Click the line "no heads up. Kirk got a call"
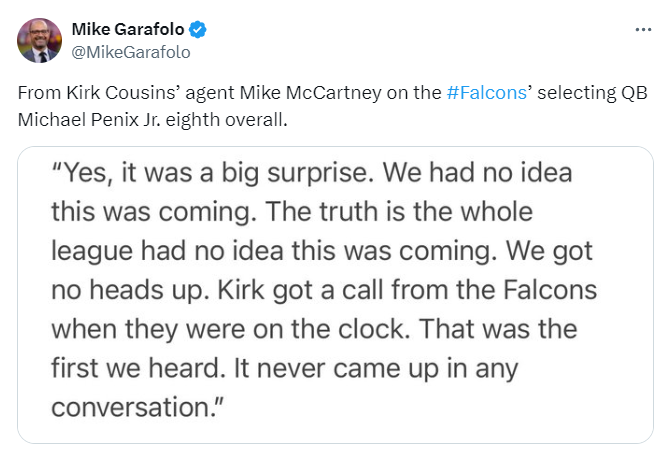The height and width of the screenshot is (462, 664). [x=324, y=290]
